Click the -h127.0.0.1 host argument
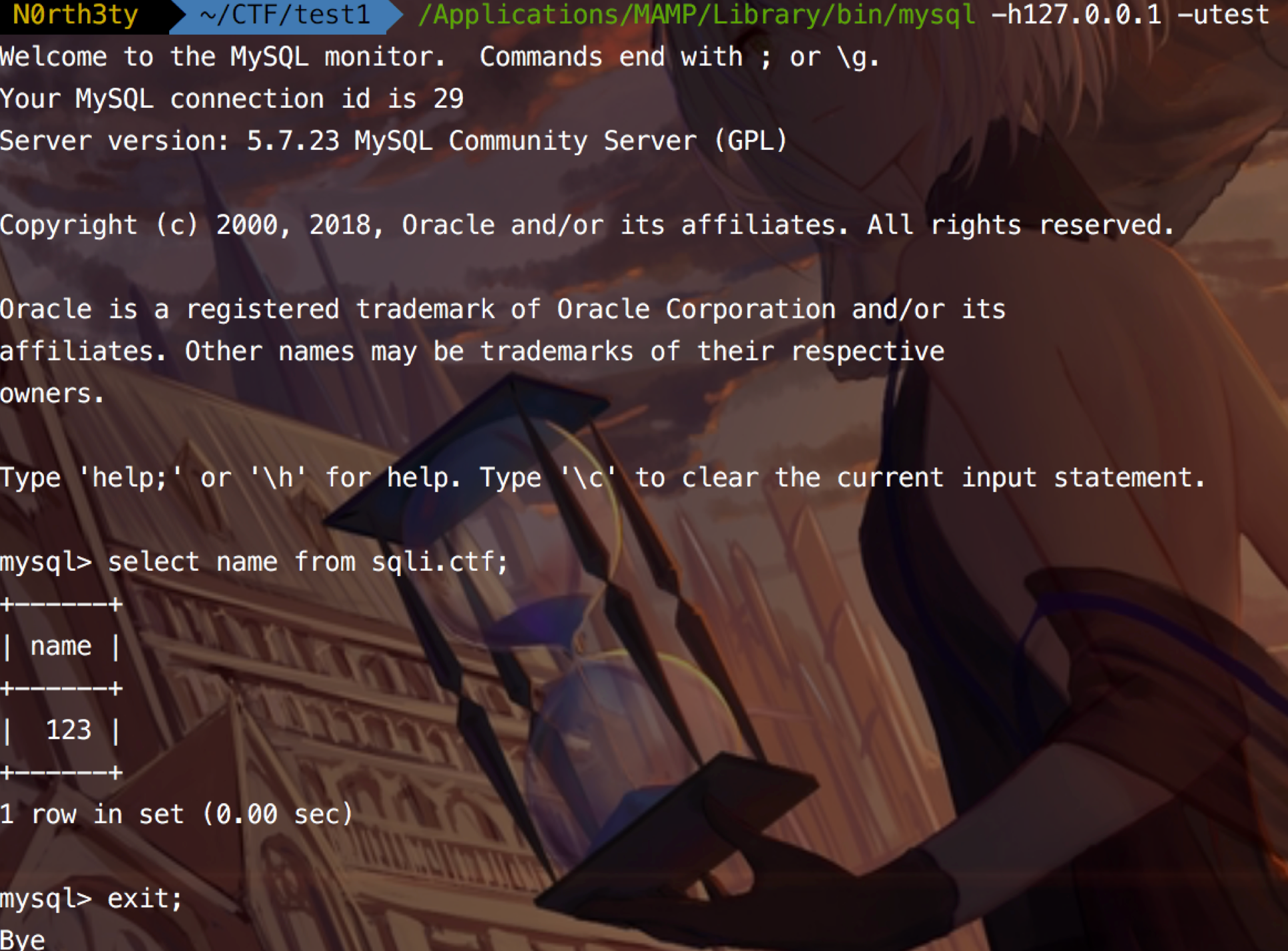 1076,14
